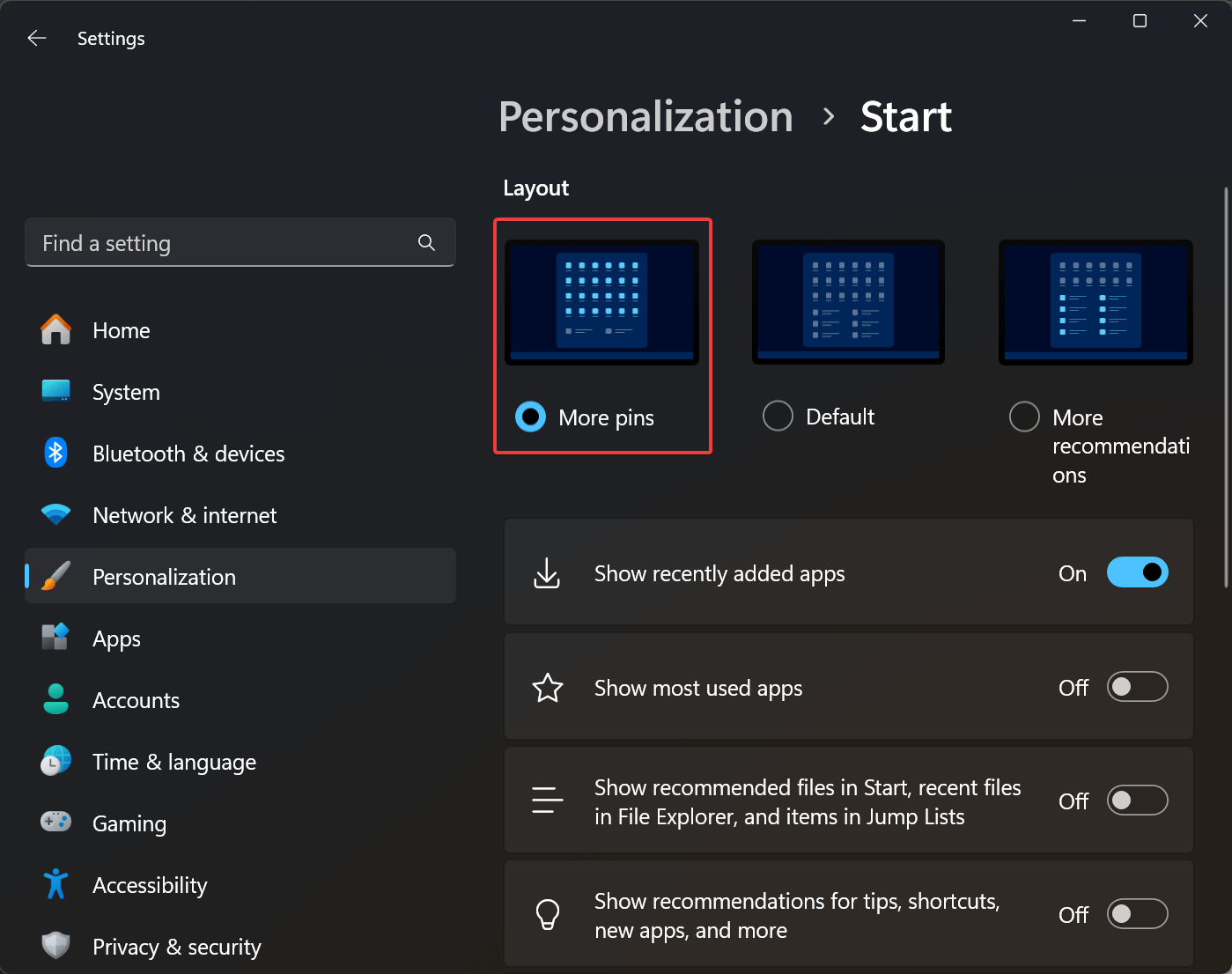Click the breadcrumb chevron separator
This screenshot has width=1232, height=974.
828,116
